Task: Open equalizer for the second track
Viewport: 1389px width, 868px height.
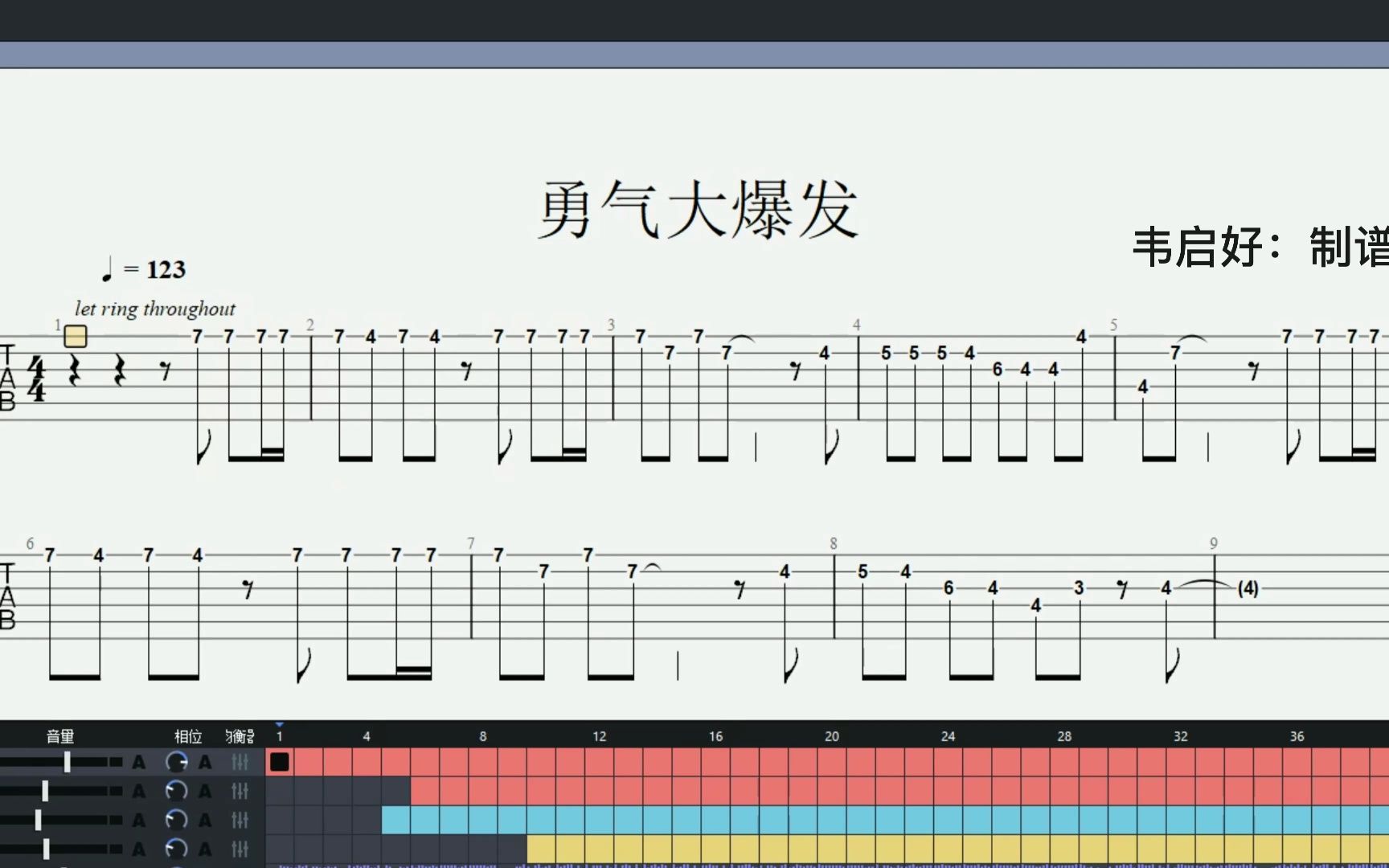Action: (240, 791)
